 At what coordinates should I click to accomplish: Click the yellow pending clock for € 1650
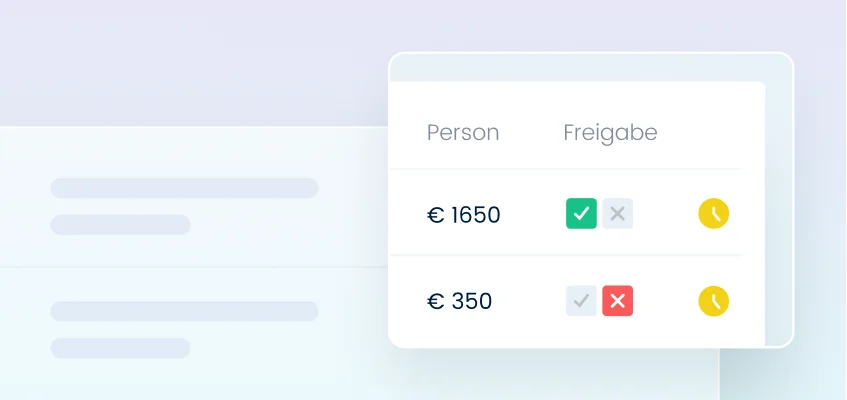713,213
